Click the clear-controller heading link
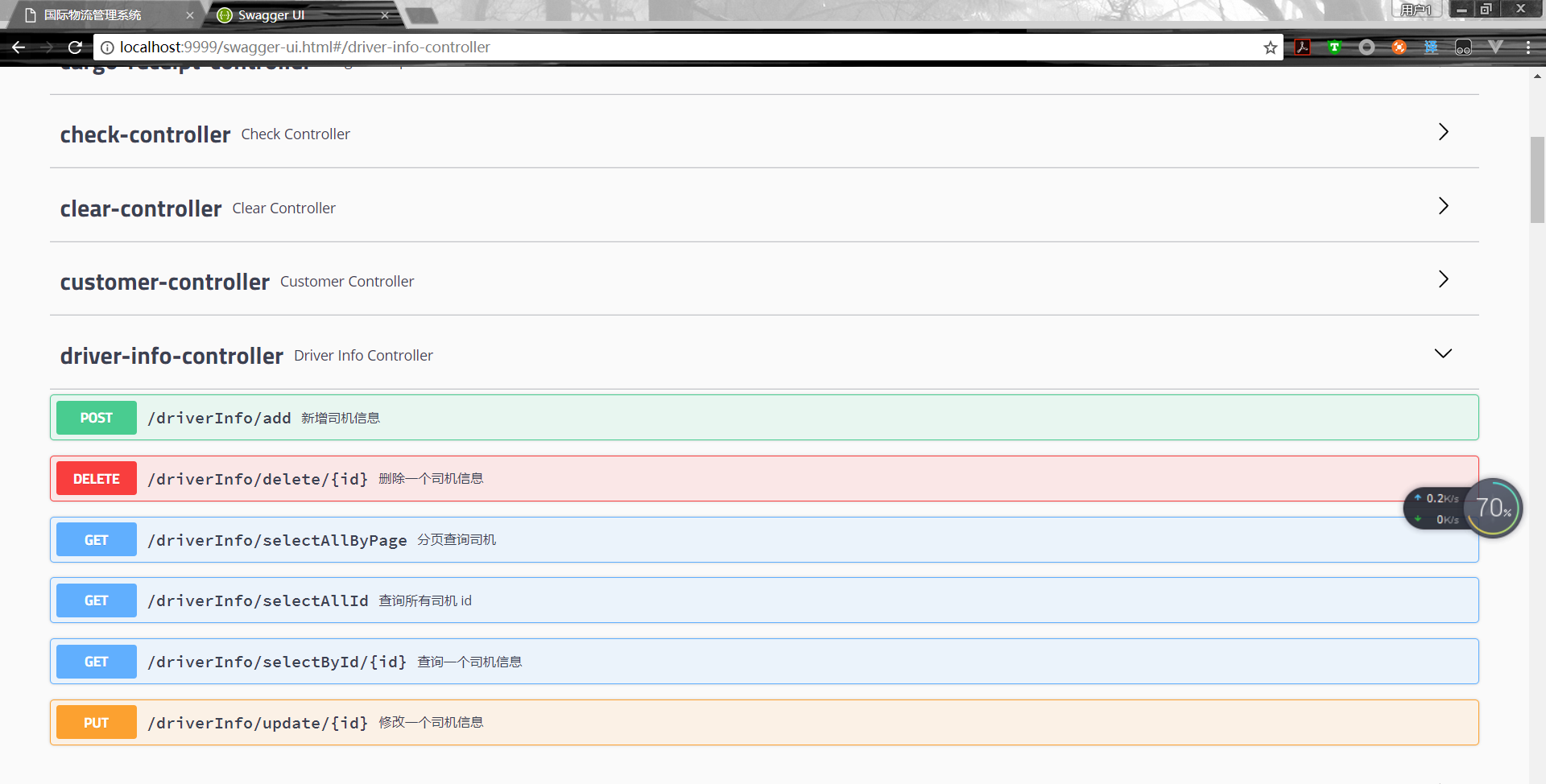1546x784 pixels. pos(141,208)
